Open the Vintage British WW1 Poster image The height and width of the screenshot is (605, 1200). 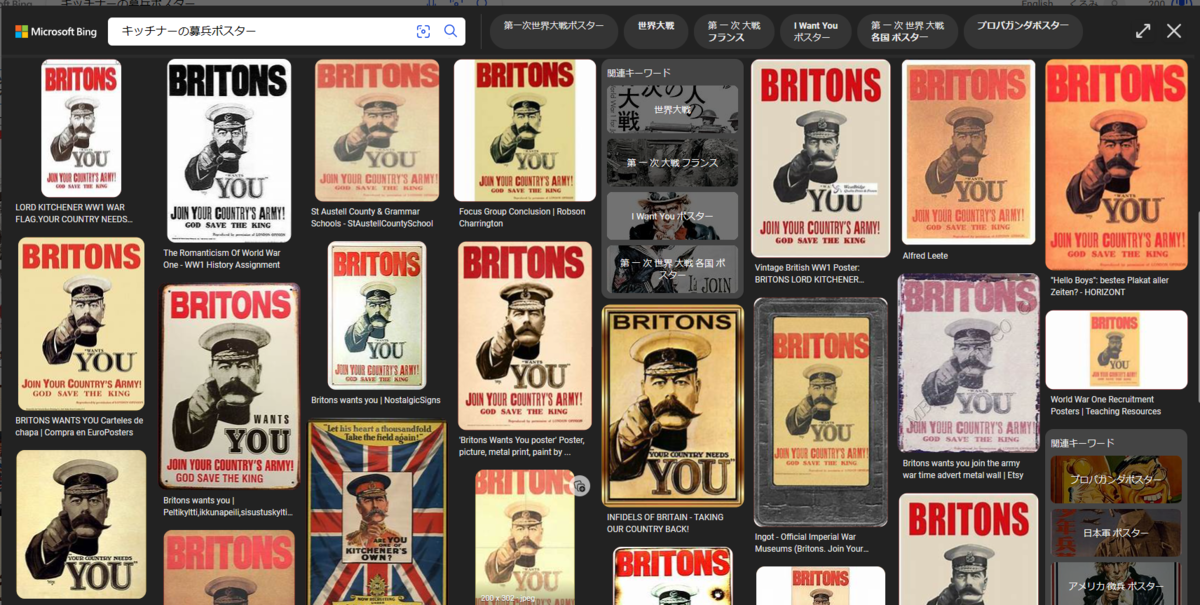(x=820, y=158)
